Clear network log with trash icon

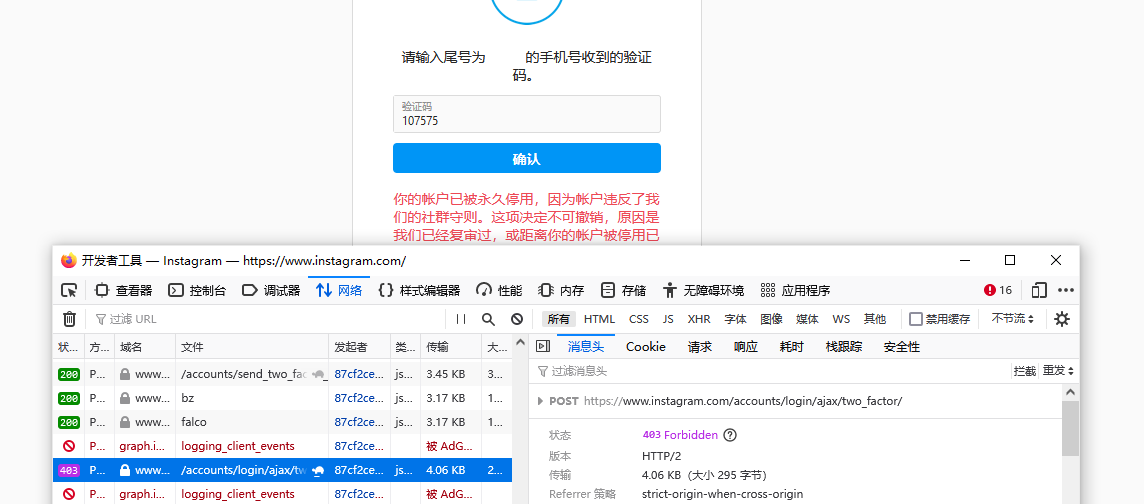pyautogui.click(x=69, y=319)
